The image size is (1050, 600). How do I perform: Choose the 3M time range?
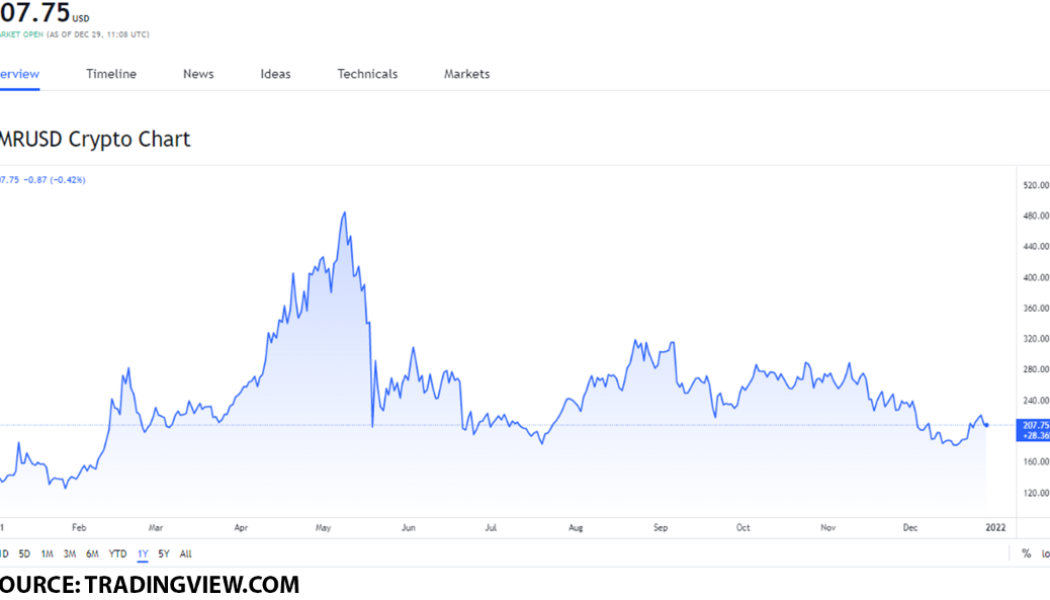69,554
